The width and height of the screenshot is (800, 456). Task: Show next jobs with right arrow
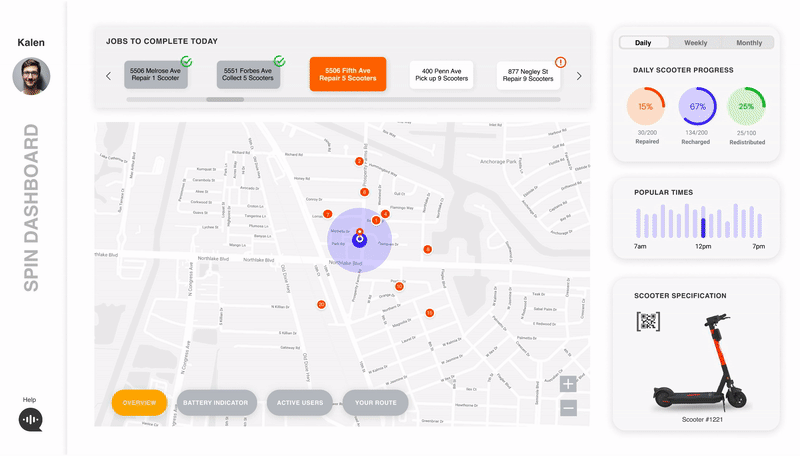pyautogui.click(x=579, y=76)
